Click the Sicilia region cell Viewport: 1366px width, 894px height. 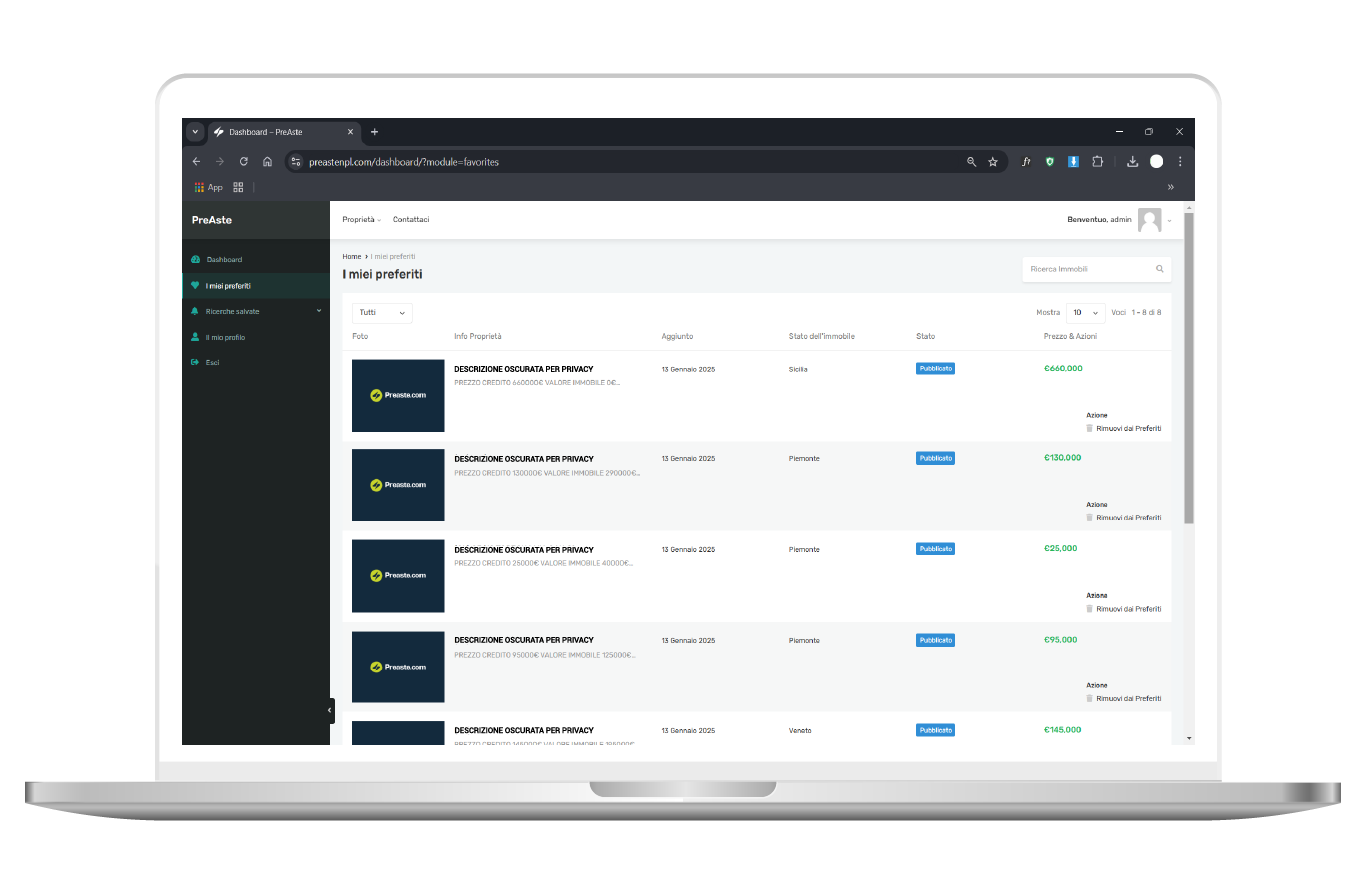pyautogui.click(x=798, y=369)
